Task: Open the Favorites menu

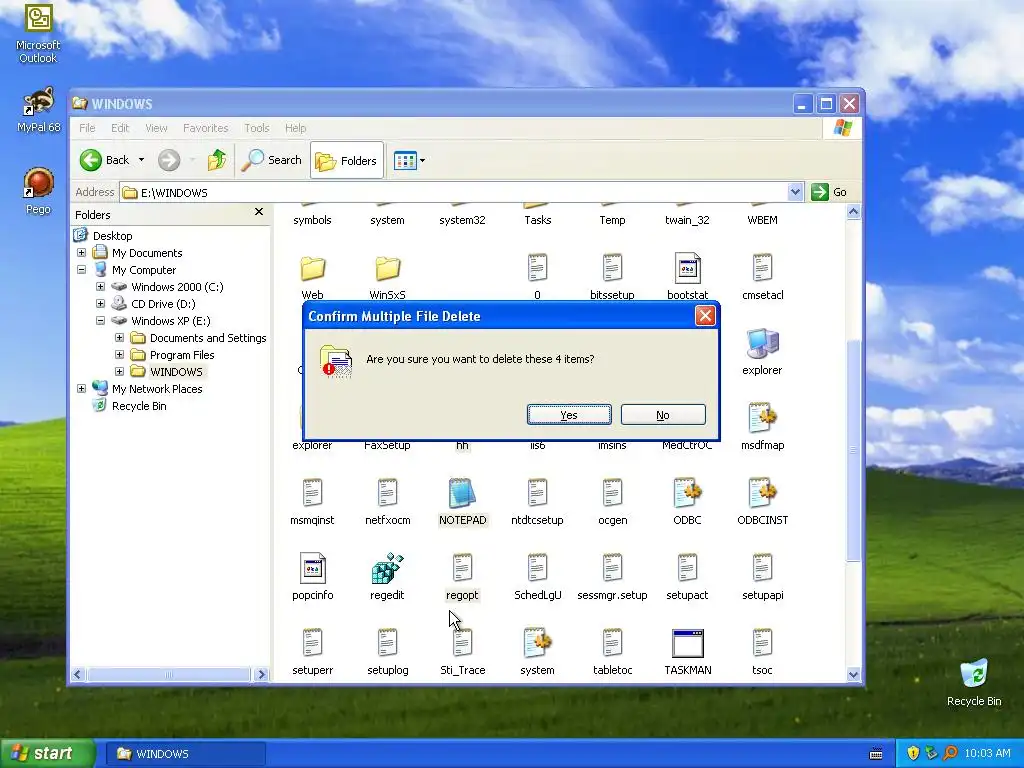Action: tap(206, 128)
